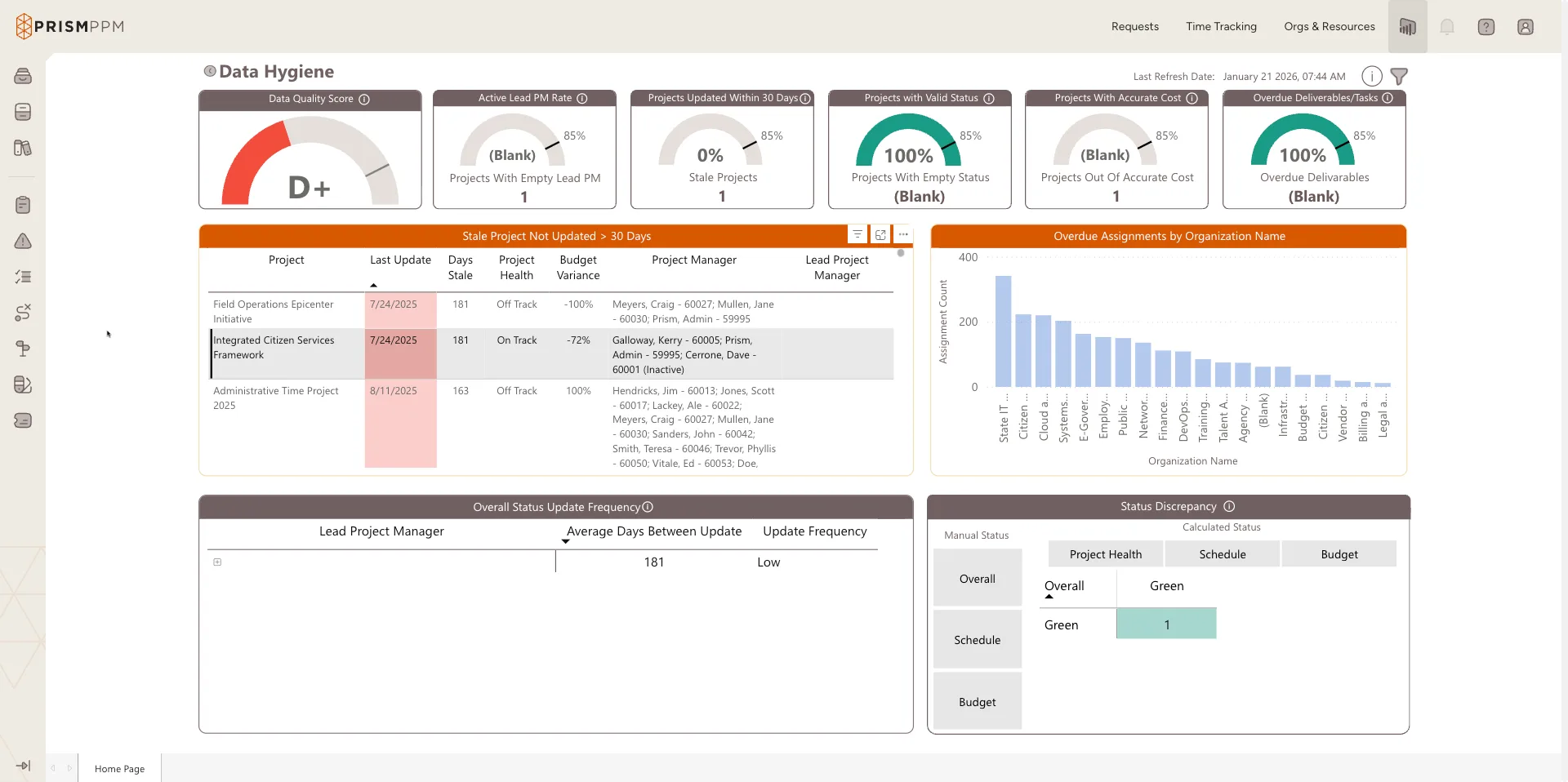This screenshot has width=1568, height=782.
Task: Open the Requests menu
Action: [x=1134, y=27]
